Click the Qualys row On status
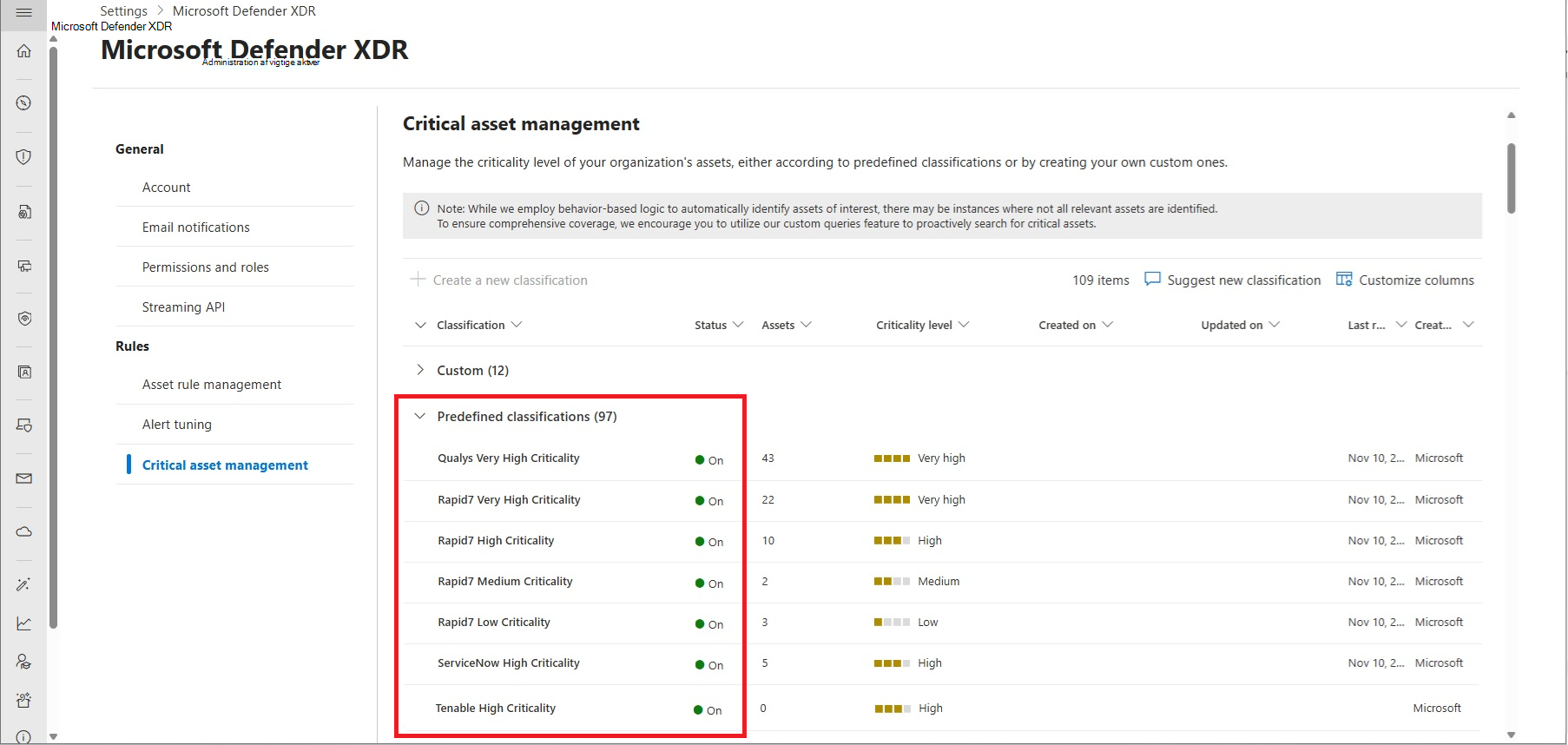 coord(709,460)
